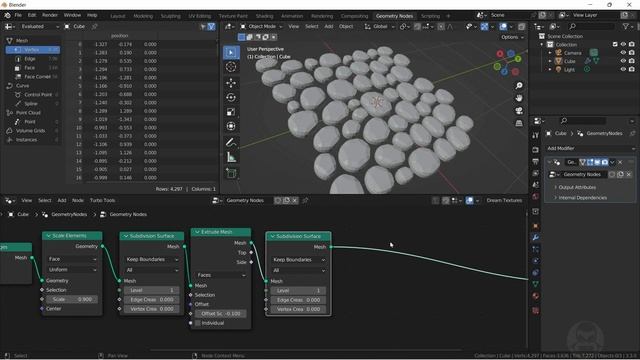Expand Output Attributes panel
640x360 pixels.
577,187
